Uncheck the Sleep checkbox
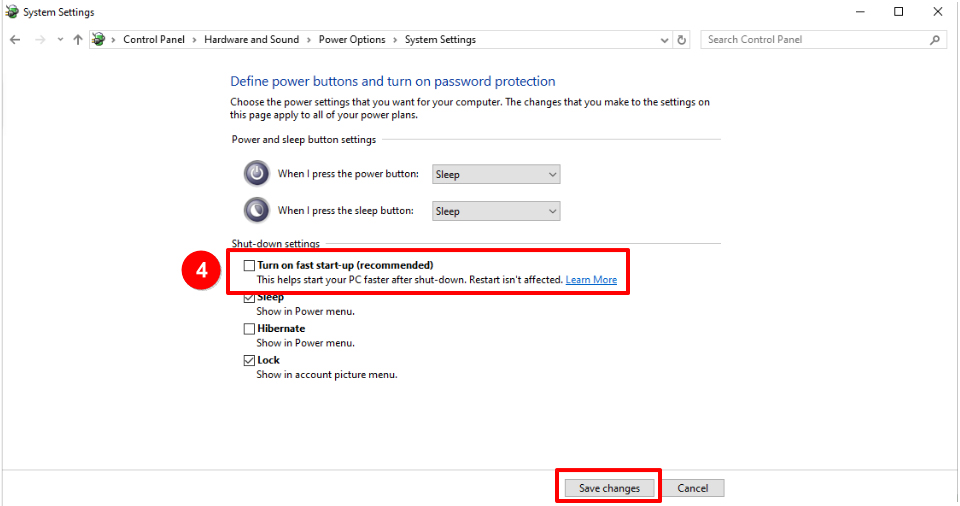 [249, 298]
